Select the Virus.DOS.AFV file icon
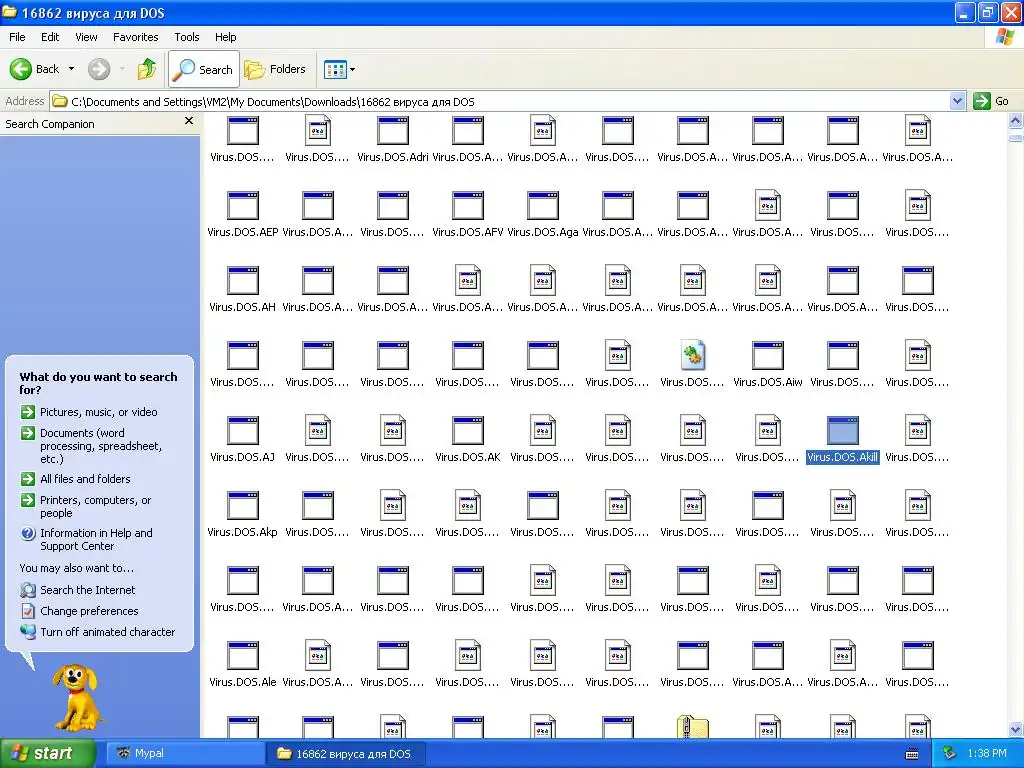The image size is (1024, 768). pyautogui.click(x=468, y=206)
